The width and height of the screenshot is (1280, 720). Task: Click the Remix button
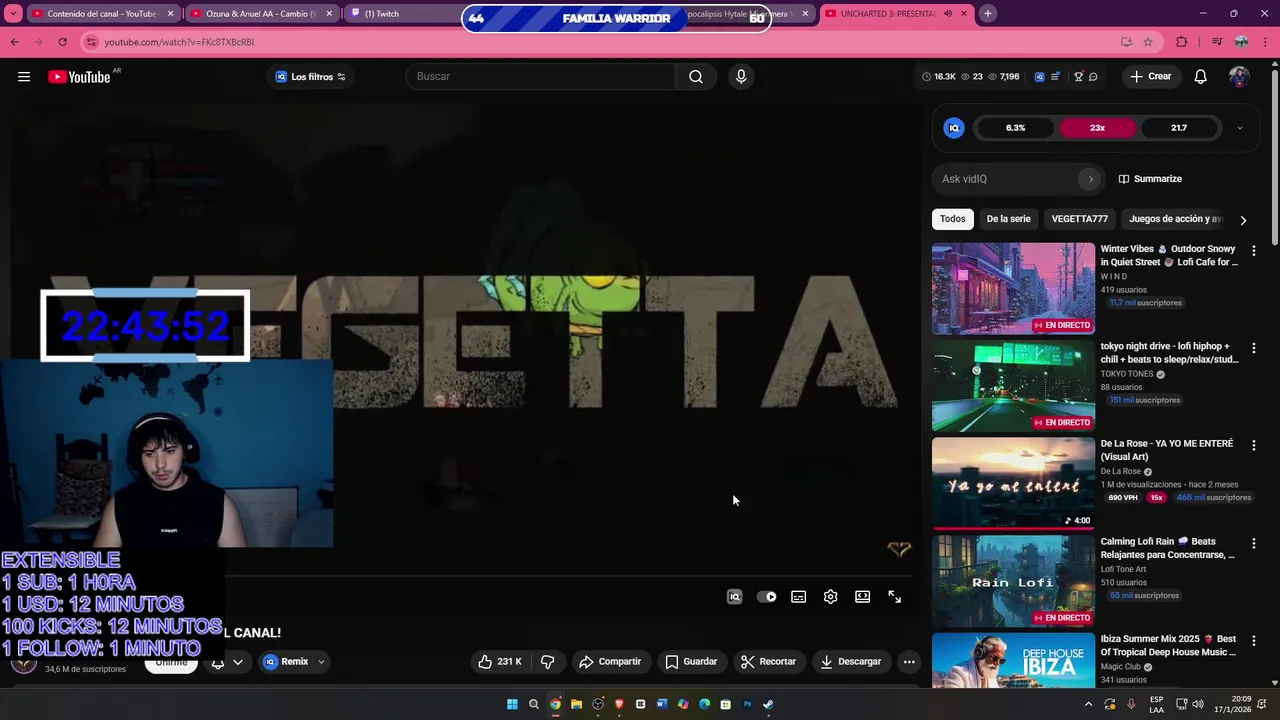(286, 662)
